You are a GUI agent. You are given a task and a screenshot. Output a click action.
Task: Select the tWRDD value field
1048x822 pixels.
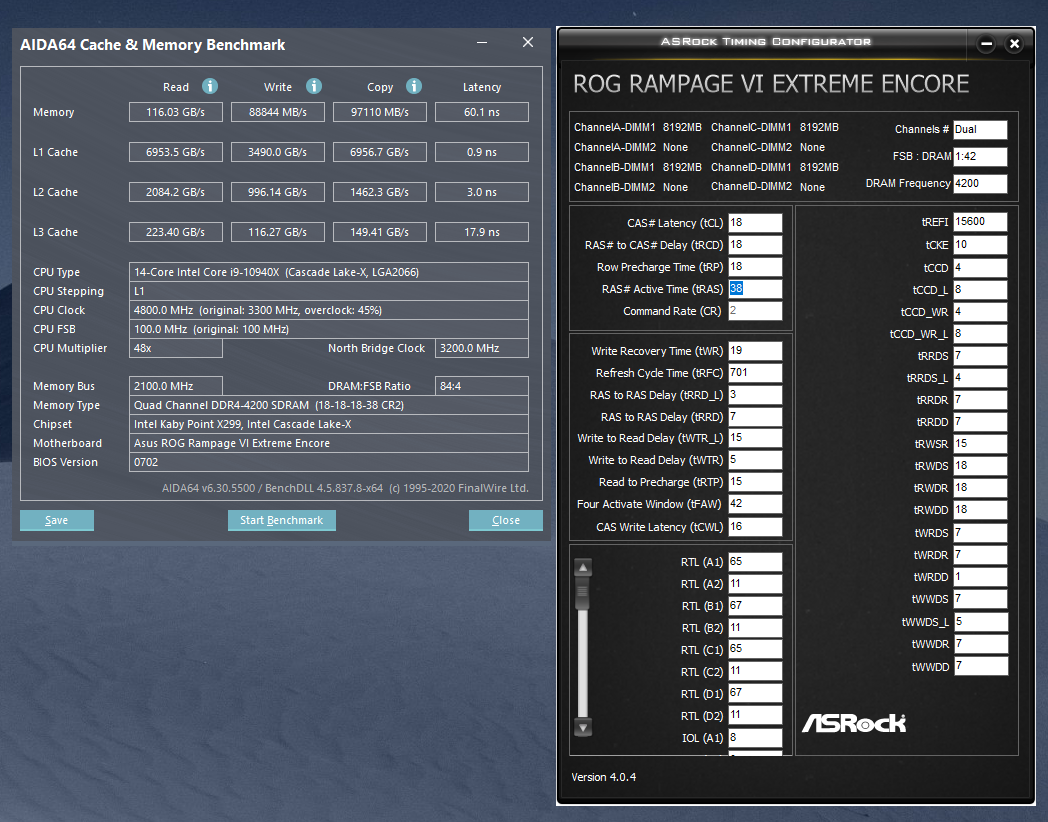980,577
